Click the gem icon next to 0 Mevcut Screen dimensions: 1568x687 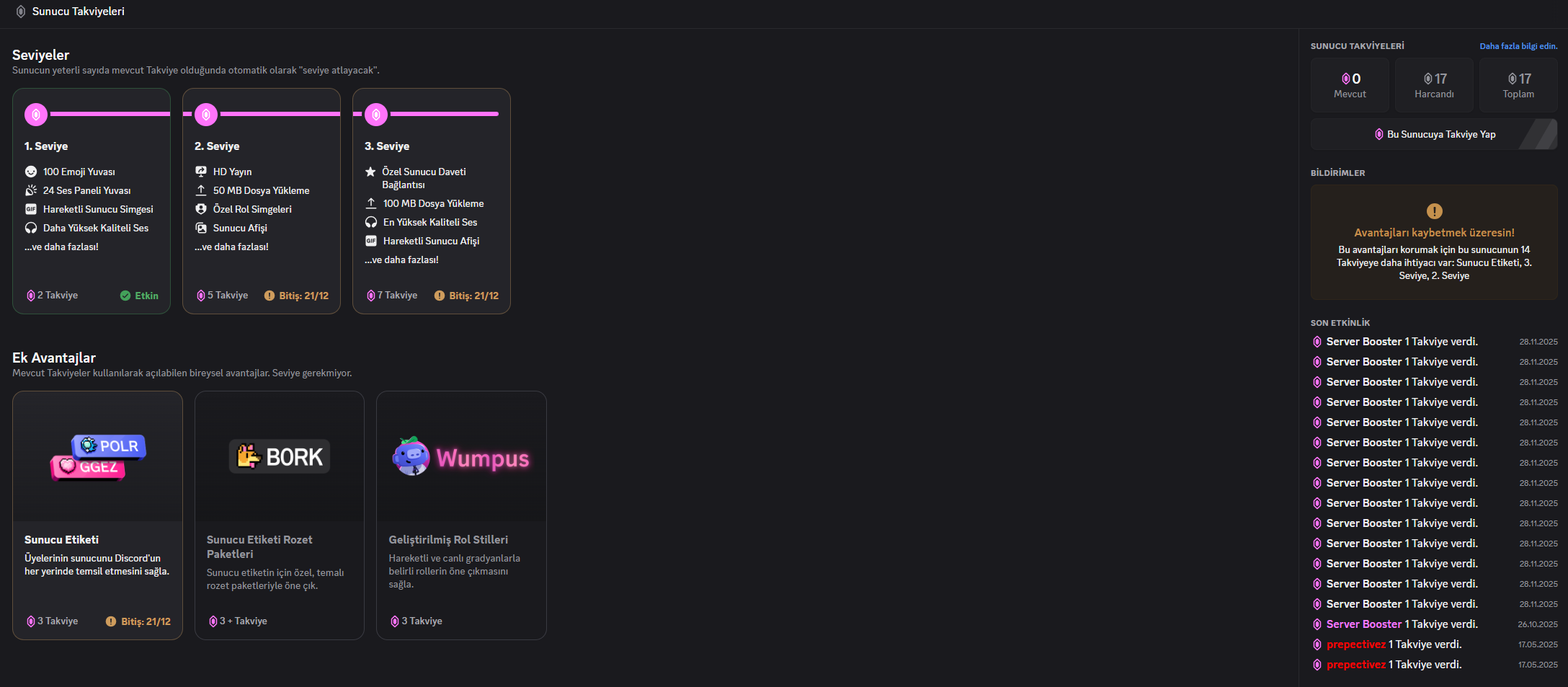pyautogui.click(x=1345, y=79)
